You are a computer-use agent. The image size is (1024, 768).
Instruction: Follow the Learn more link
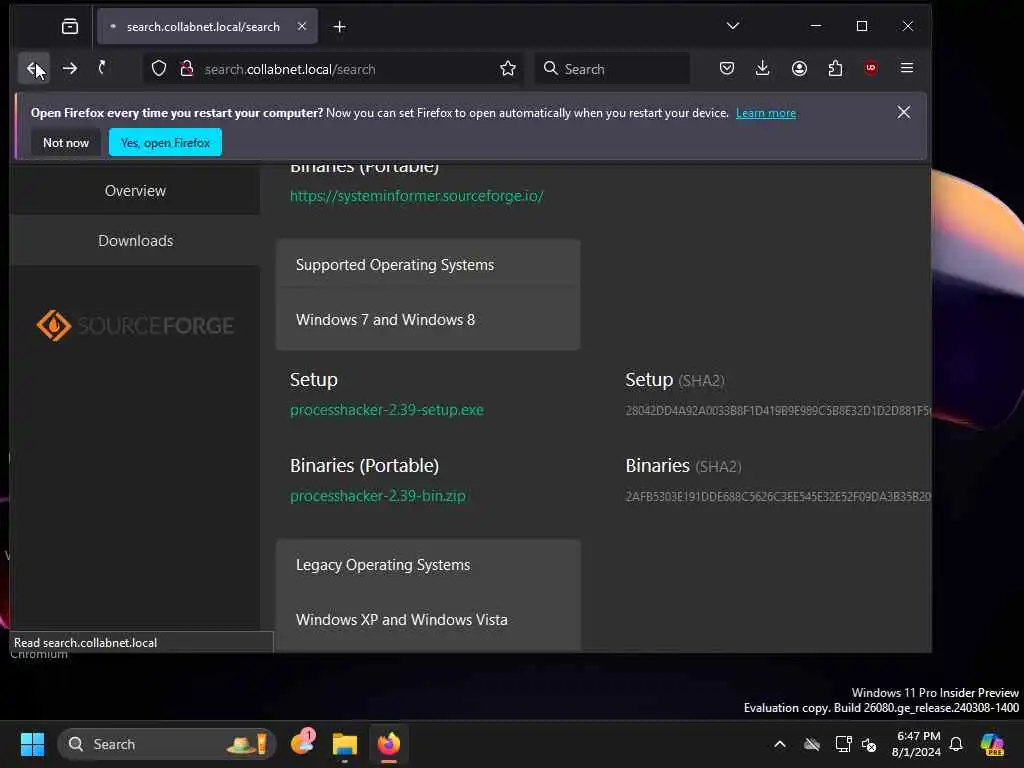pos(765,113)
